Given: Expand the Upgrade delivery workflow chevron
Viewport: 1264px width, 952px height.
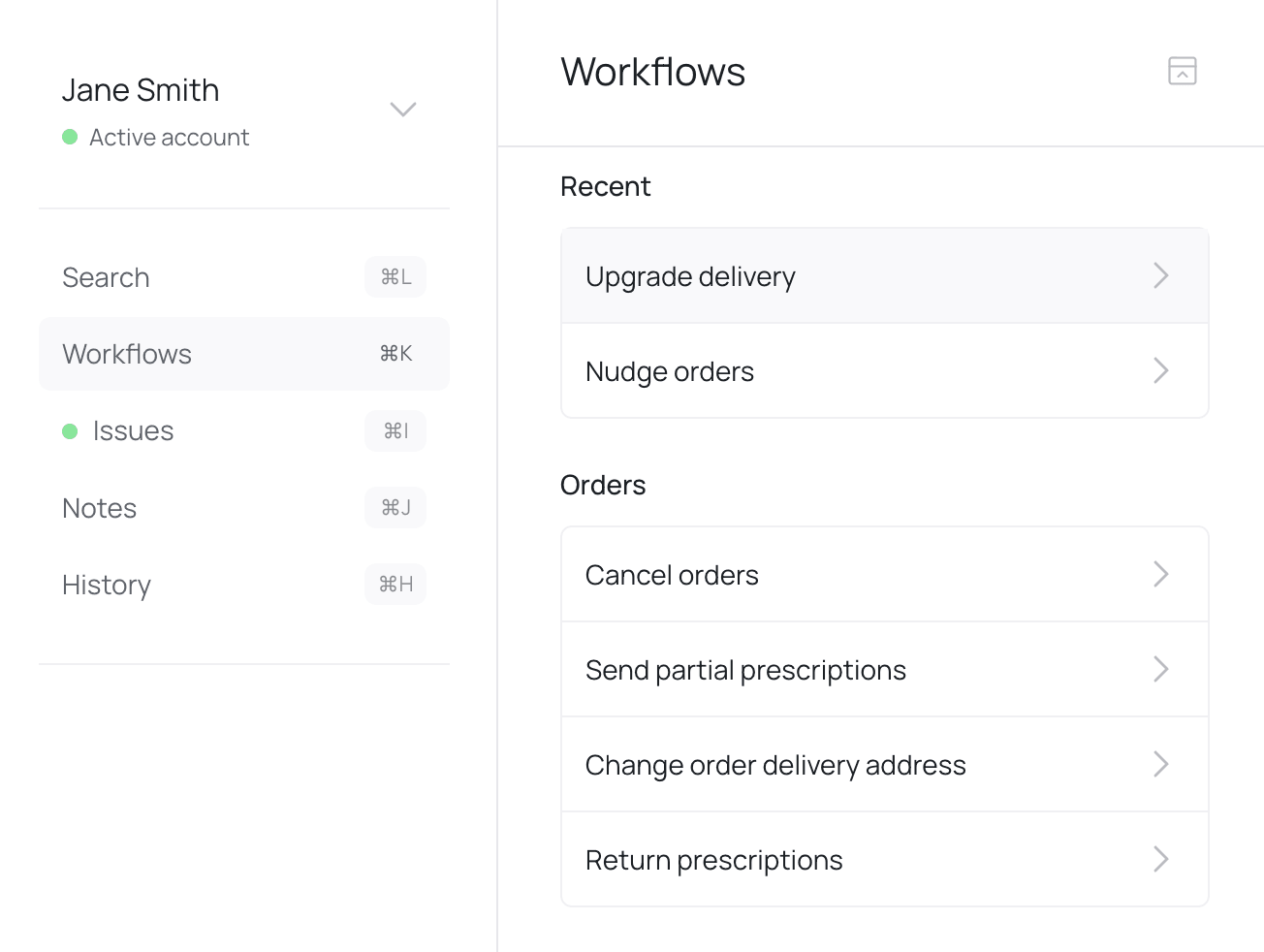Looking at the screenshot, I should tap(1161, 275).
